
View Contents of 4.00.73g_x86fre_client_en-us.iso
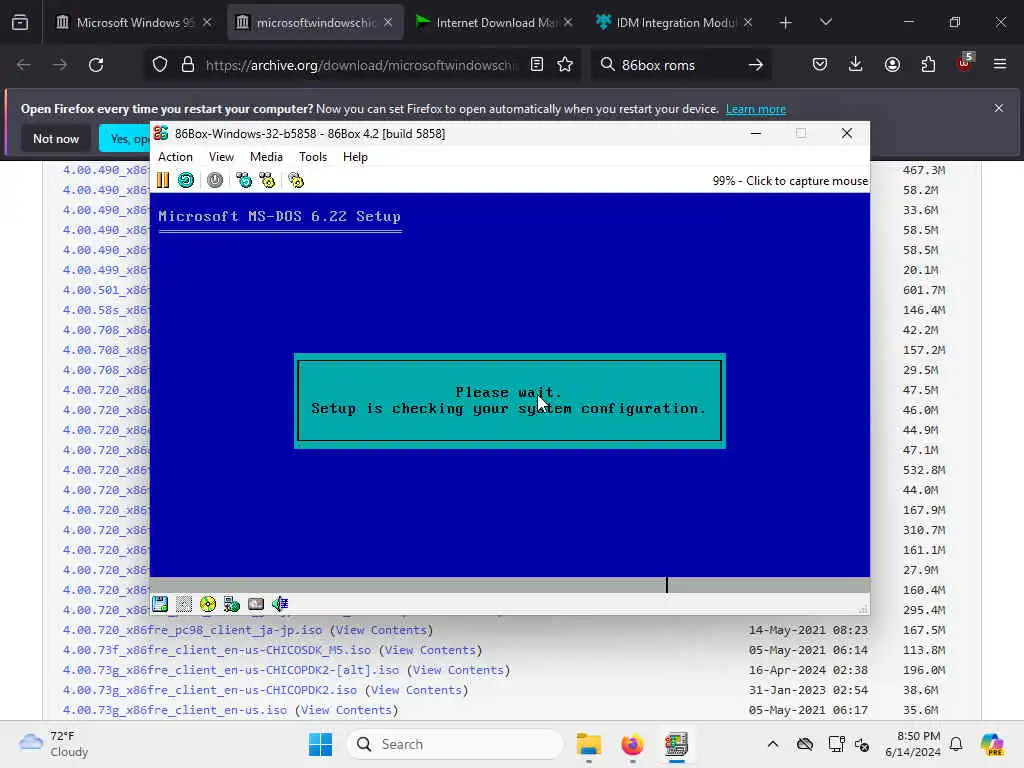coord(346,710)
